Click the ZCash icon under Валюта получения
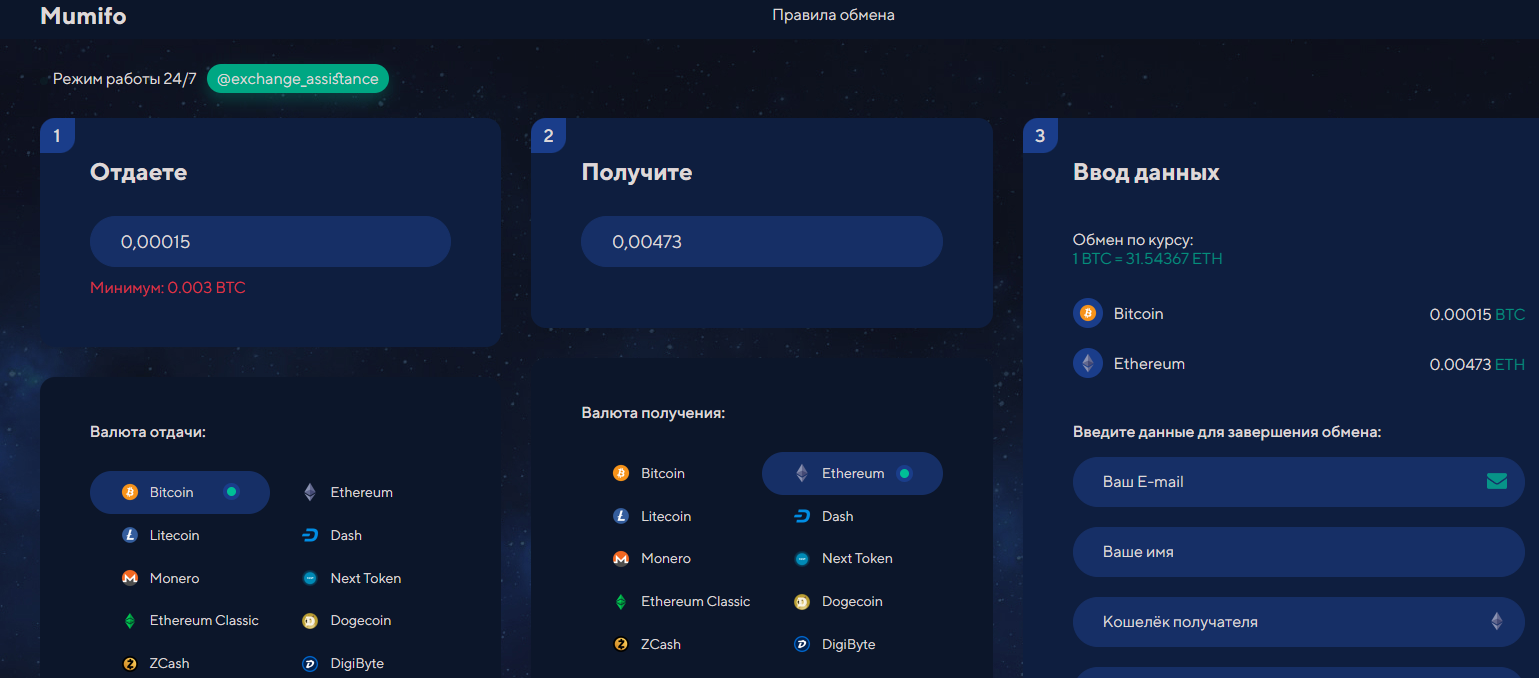This screenshot has height=678, width=1539. point(621,645)
